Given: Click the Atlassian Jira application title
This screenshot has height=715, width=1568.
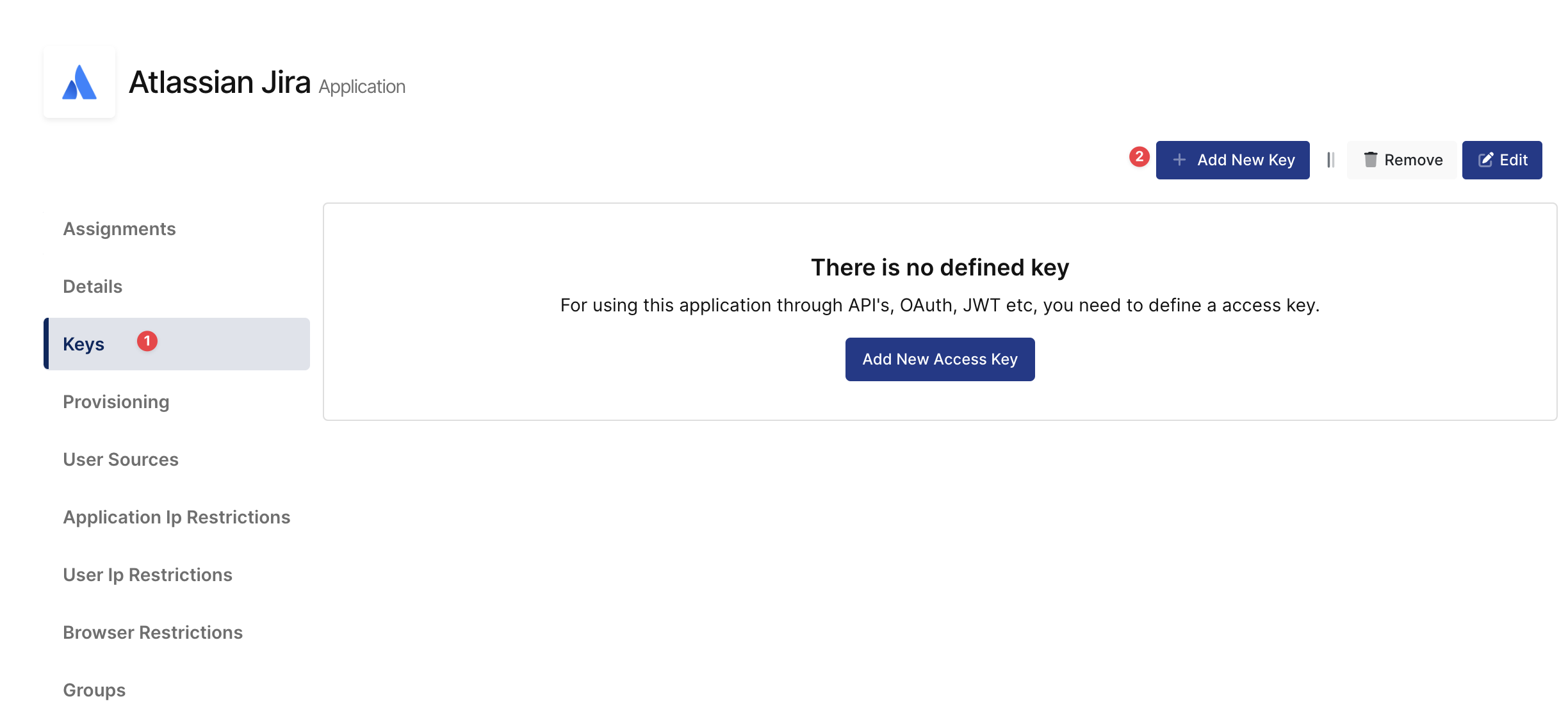Looking at the screenshot, I should [220, 83].
